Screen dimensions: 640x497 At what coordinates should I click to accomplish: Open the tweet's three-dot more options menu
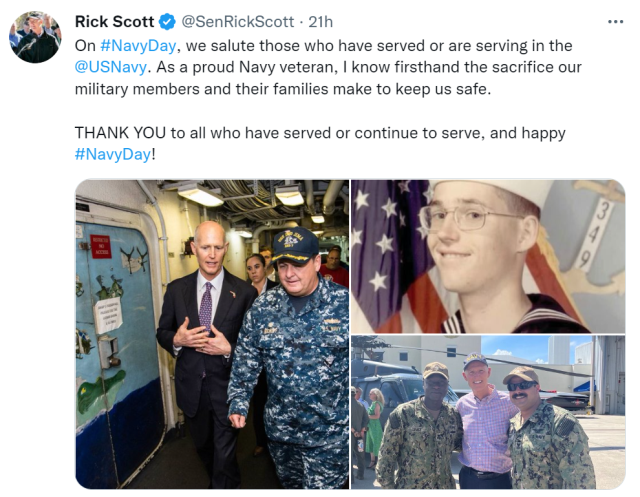tap(615, 22)
